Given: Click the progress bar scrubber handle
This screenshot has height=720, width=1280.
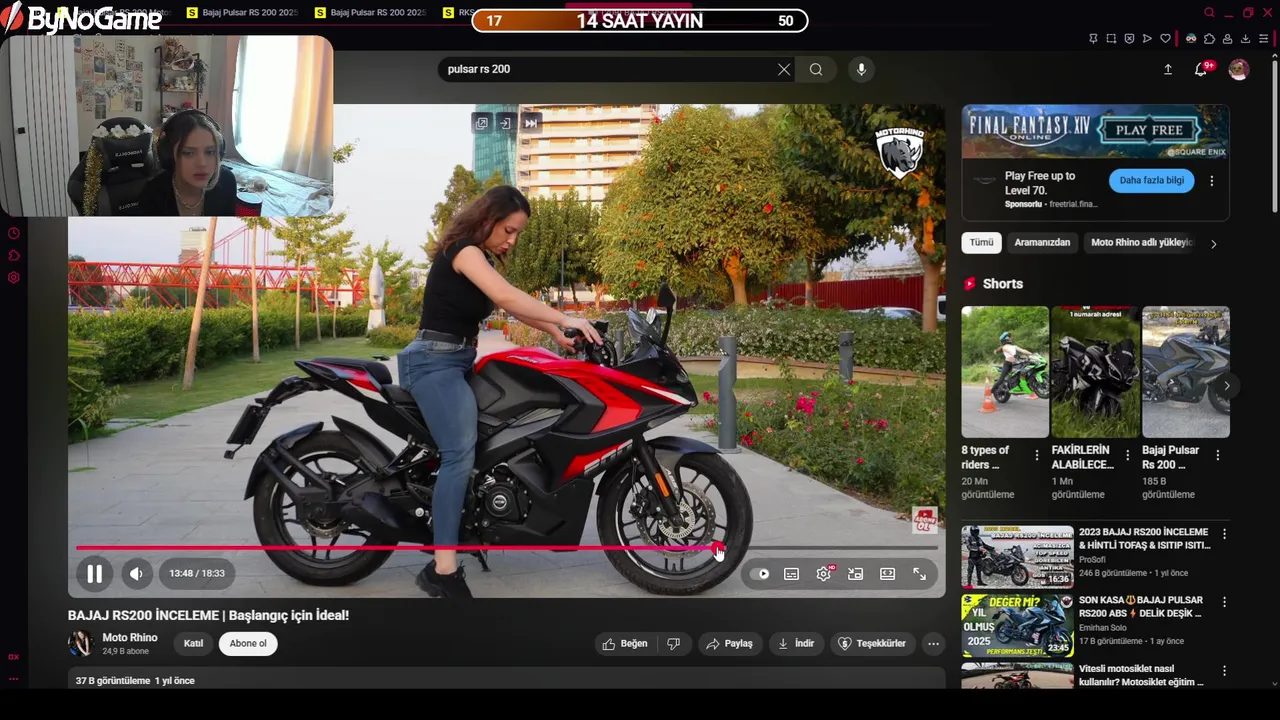Looking at the screenshot, I should [718, 548].
